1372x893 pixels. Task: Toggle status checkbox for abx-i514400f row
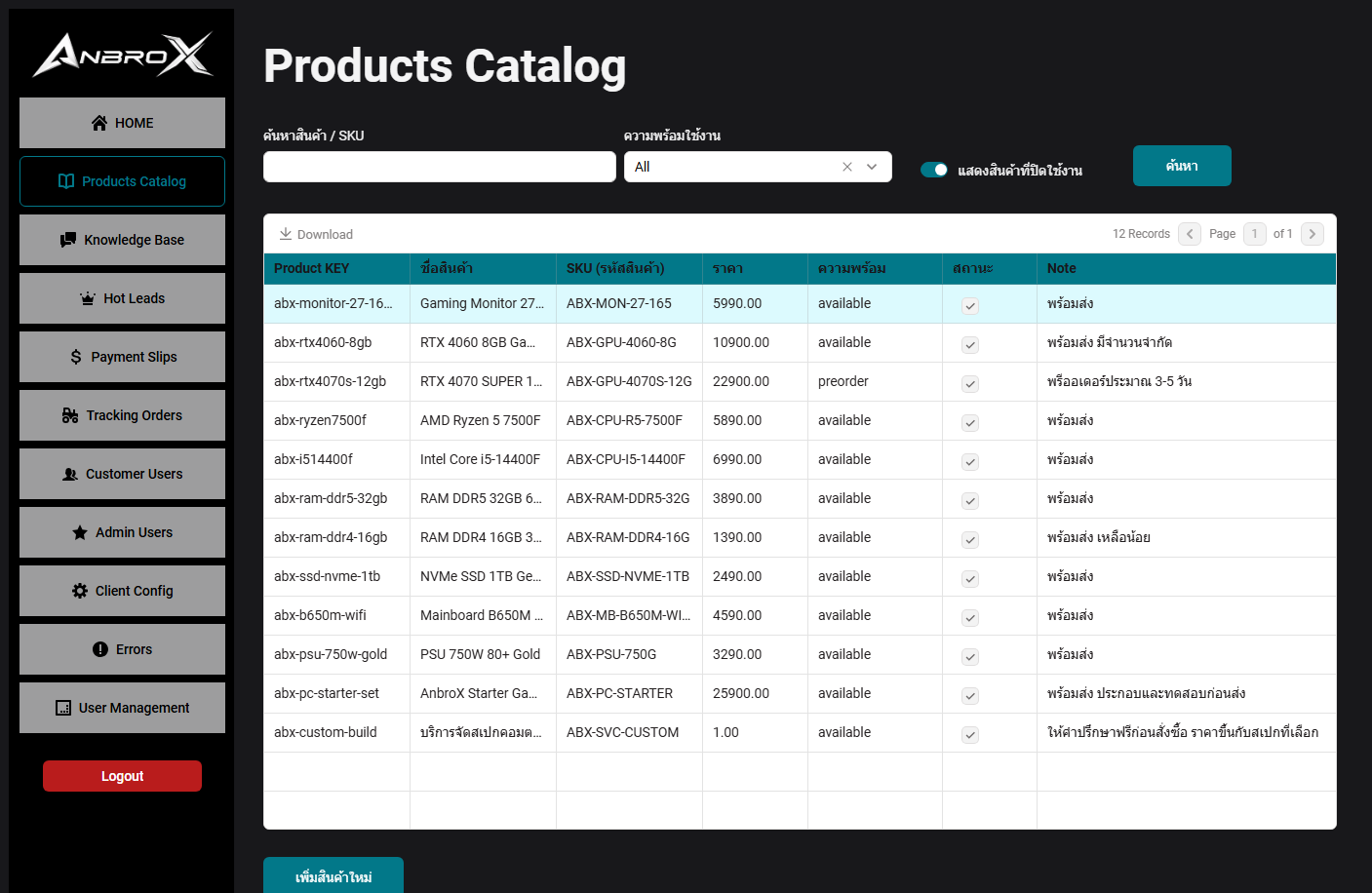970,461
